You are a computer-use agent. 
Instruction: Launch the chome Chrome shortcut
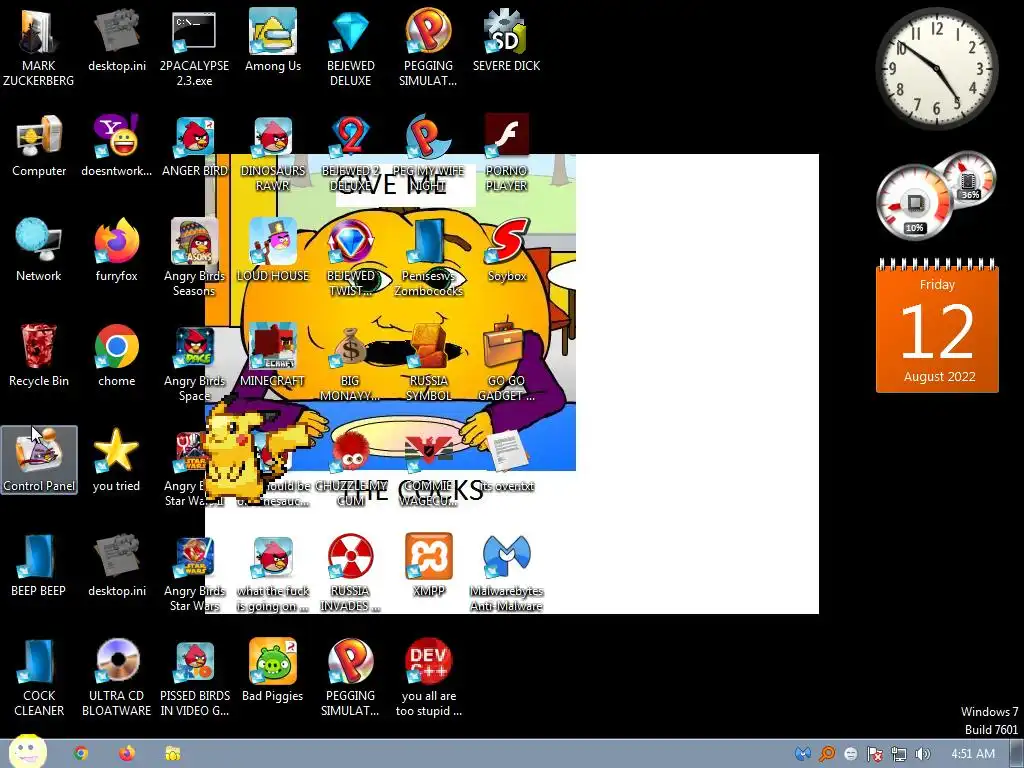(x=116, y=356)
